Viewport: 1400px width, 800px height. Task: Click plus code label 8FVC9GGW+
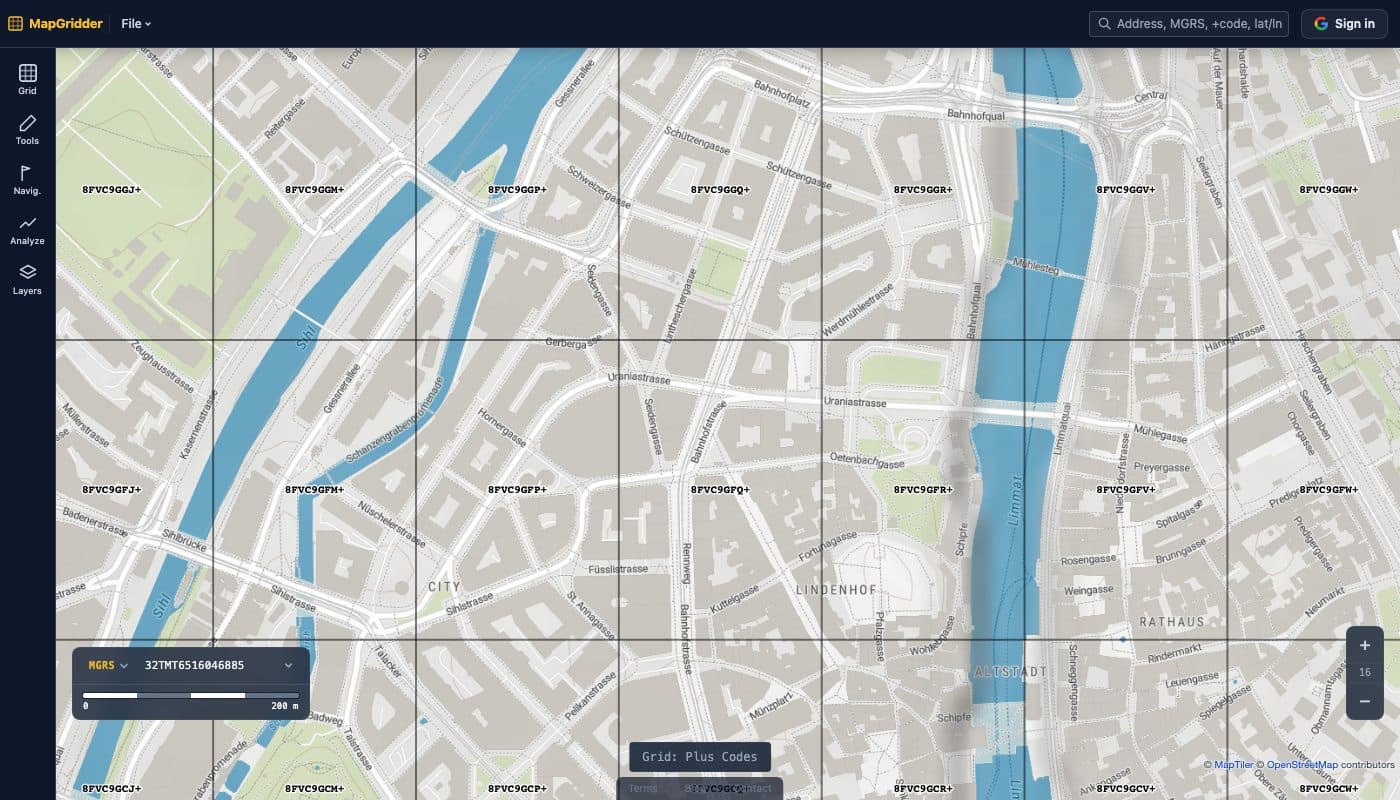[x=1329, y=189]
